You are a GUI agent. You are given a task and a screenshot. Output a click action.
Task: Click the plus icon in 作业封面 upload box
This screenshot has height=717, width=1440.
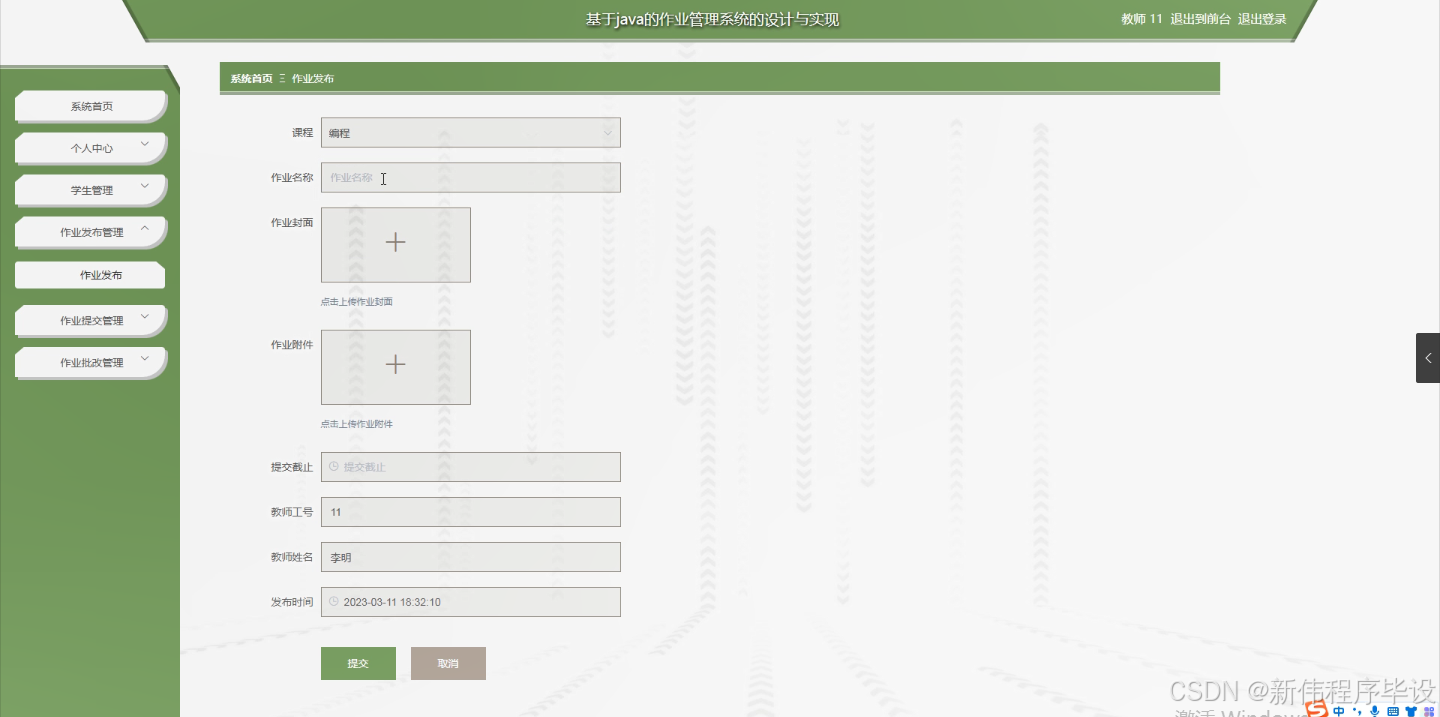point(395,242)
